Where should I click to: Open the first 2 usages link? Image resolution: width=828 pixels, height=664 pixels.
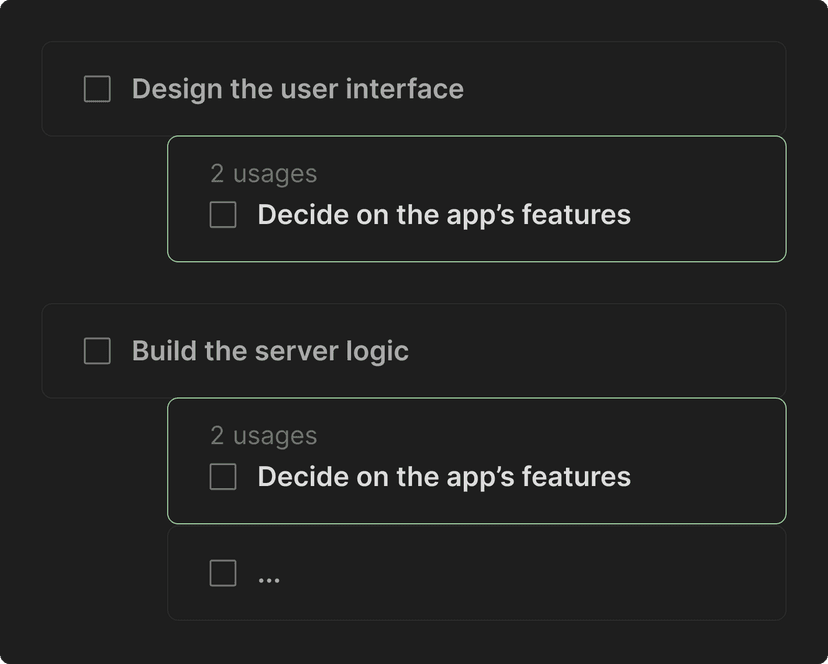pyautogui.click(x=263, y=173)
